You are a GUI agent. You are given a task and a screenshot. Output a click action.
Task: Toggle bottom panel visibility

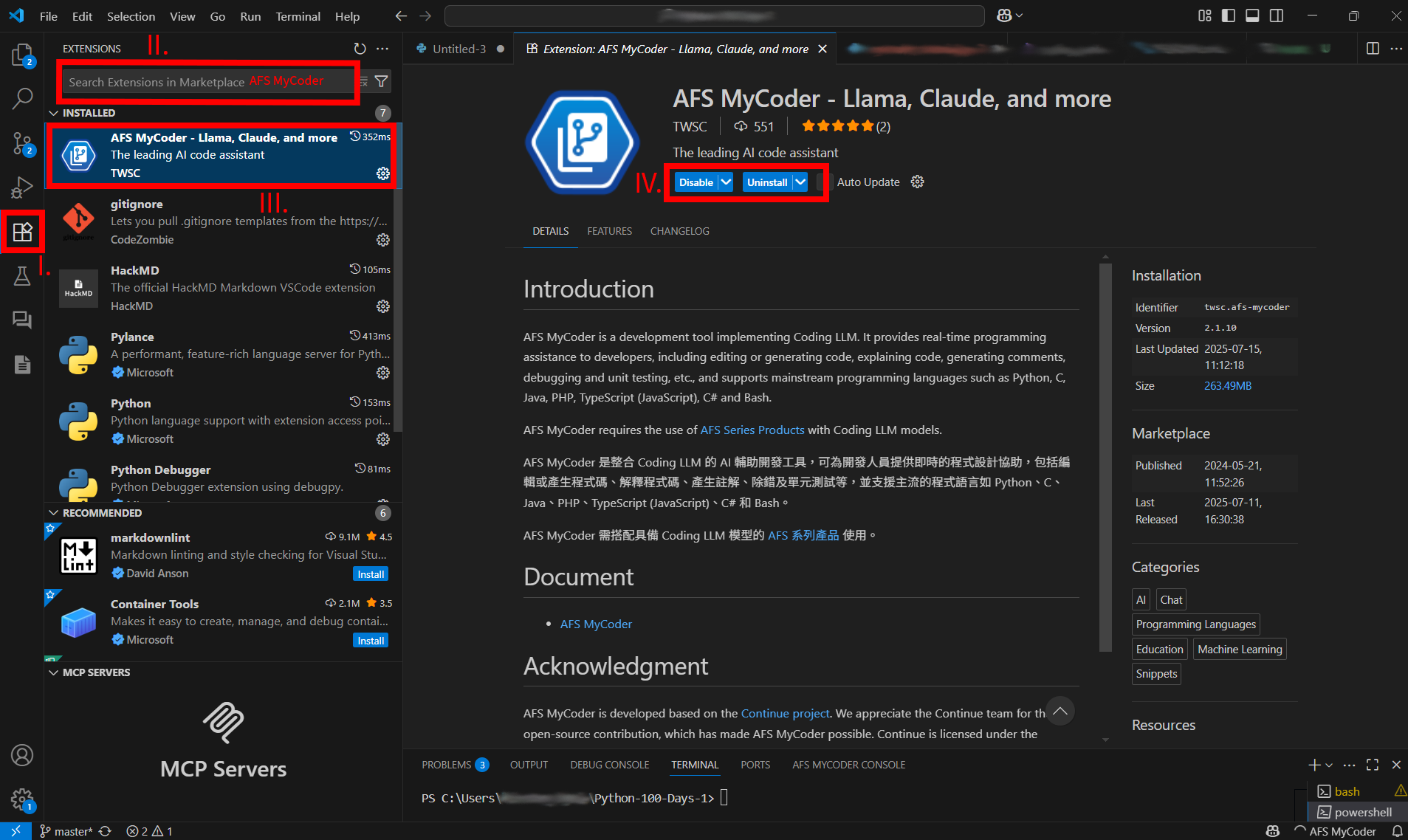[x=1252, y=16]
